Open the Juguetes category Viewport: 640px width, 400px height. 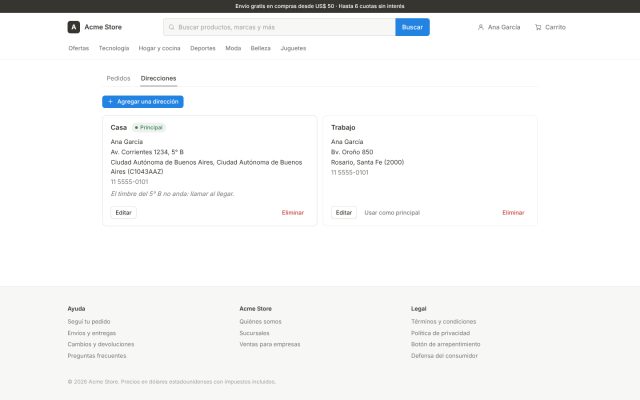[x=293, y=48]
